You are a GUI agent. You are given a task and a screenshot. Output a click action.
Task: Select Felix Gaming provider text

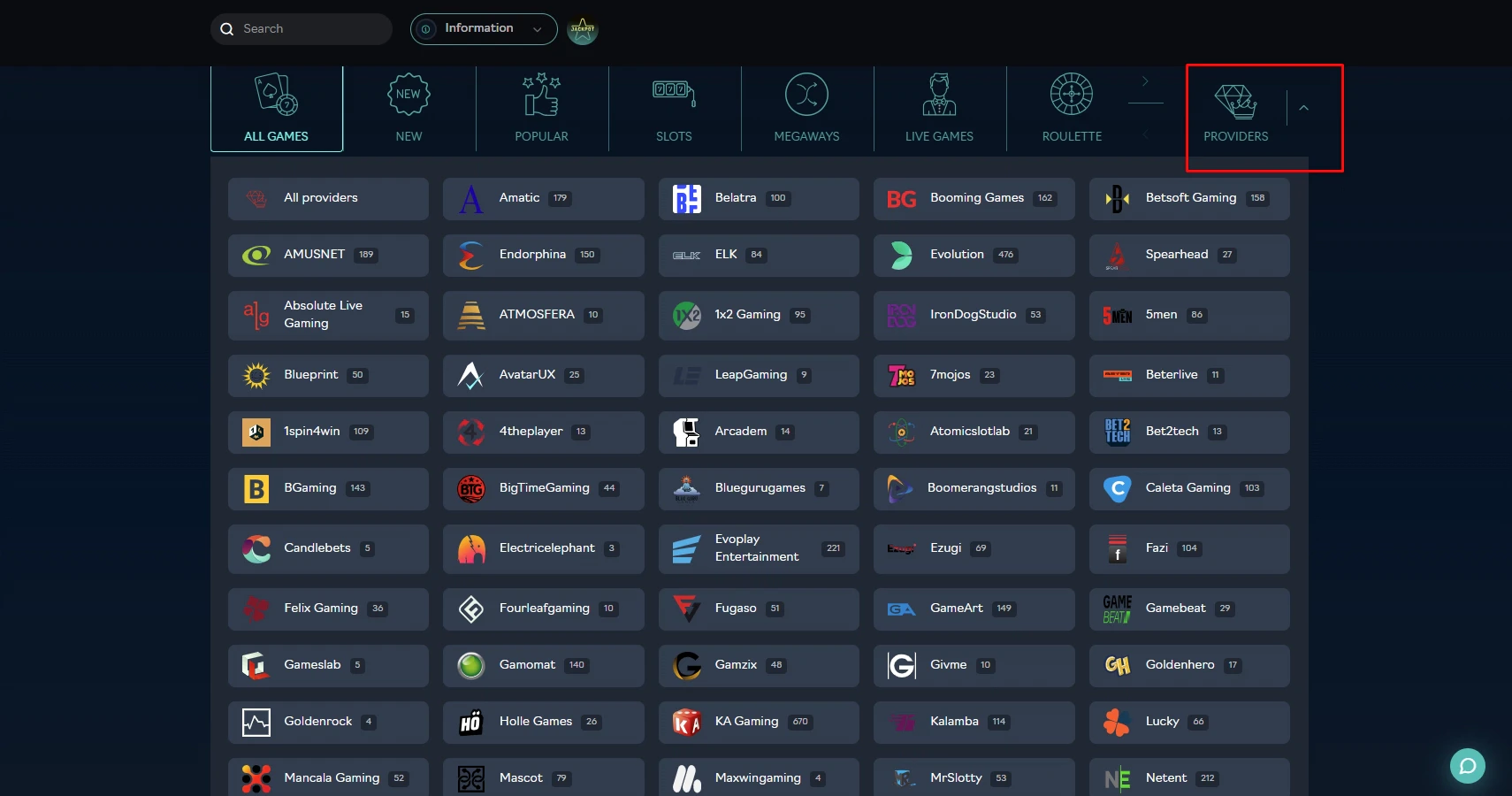321,608
